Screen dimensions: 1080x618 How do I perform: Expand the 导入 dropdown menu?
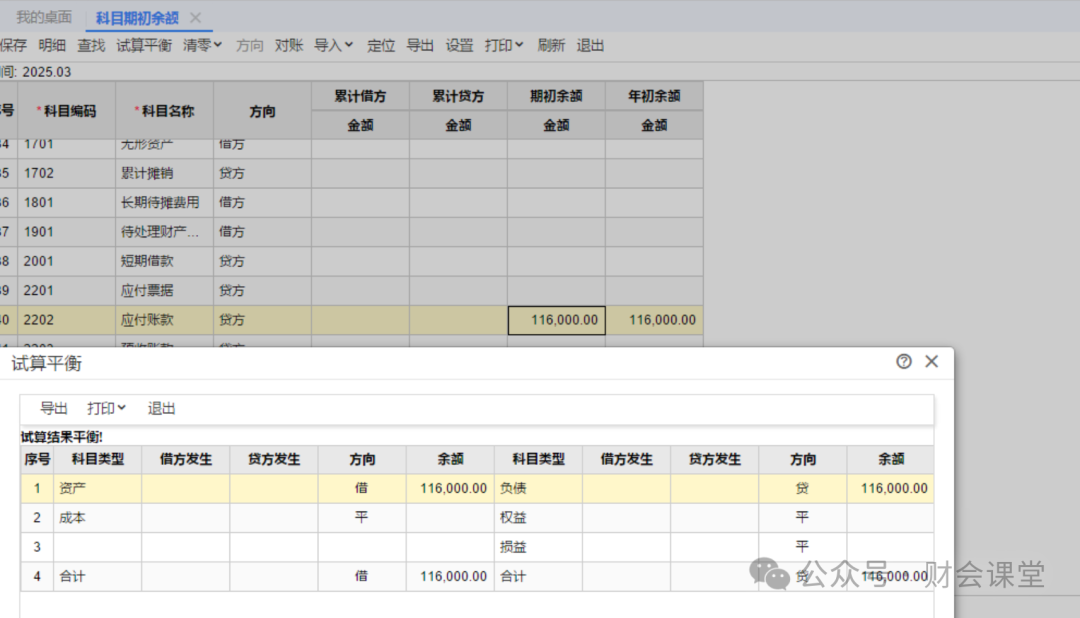[333, 45]
